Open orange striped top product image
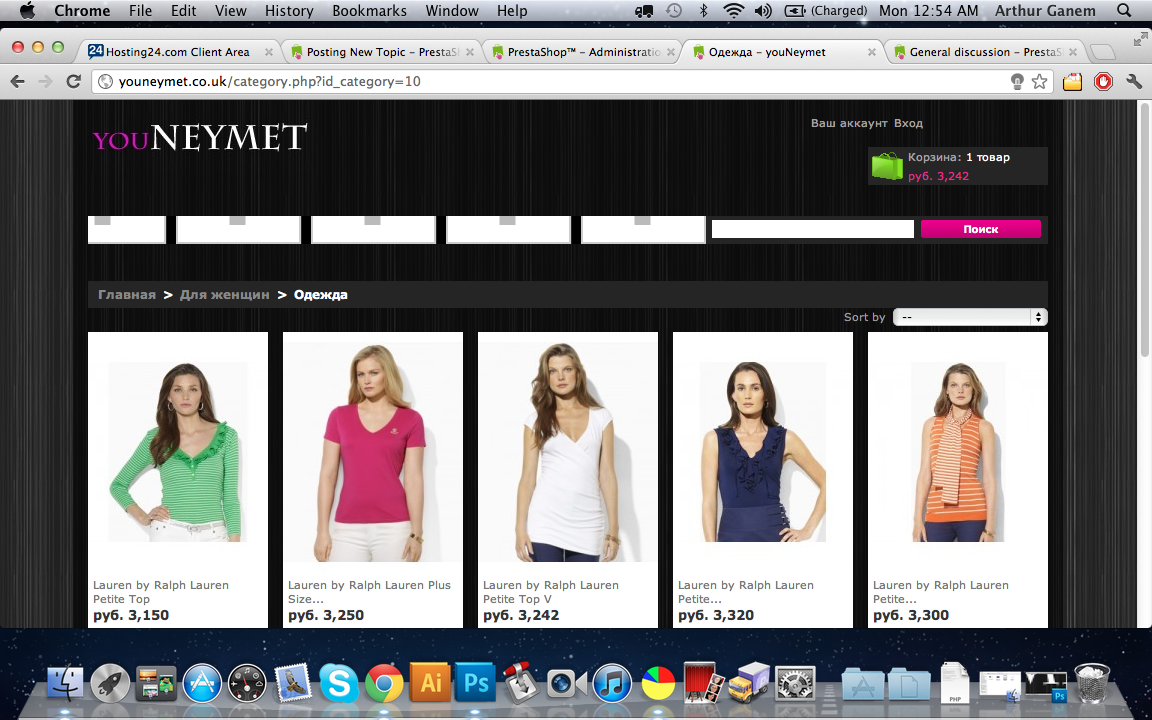Image resolution: width=1152 pixels, height=720 pixels. (x=958, y=452)
